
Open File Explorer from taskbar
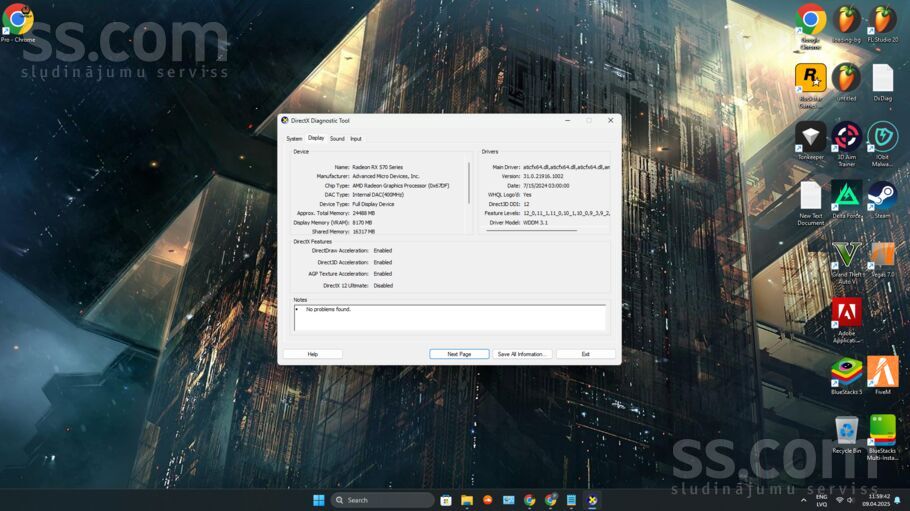[x=467, y=500]
